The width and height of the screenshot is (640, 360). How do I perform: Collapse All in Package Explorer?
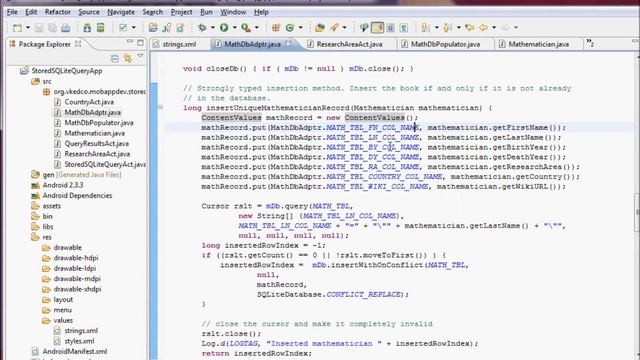(x=115, y=58)
